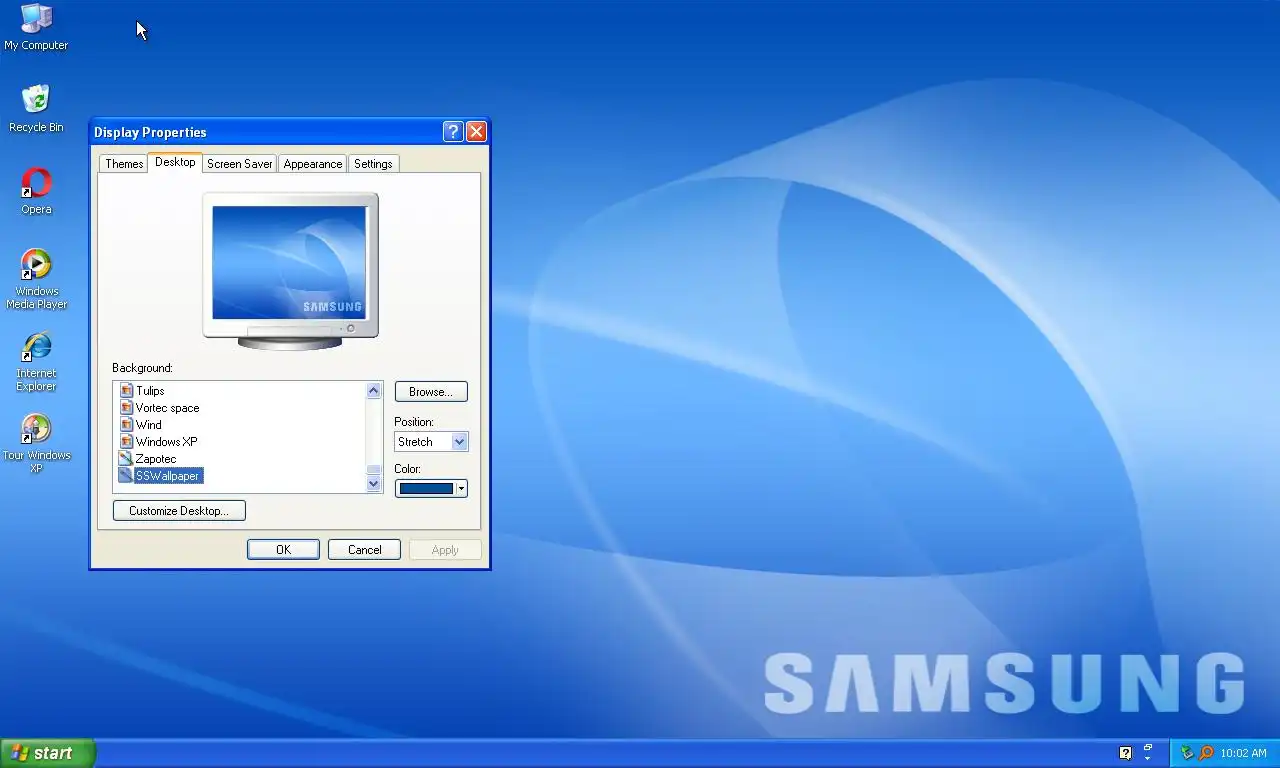Confirm with the OK button
Image resolution: width=1280 pixels, height=768 pixels.
click(283, 550)
